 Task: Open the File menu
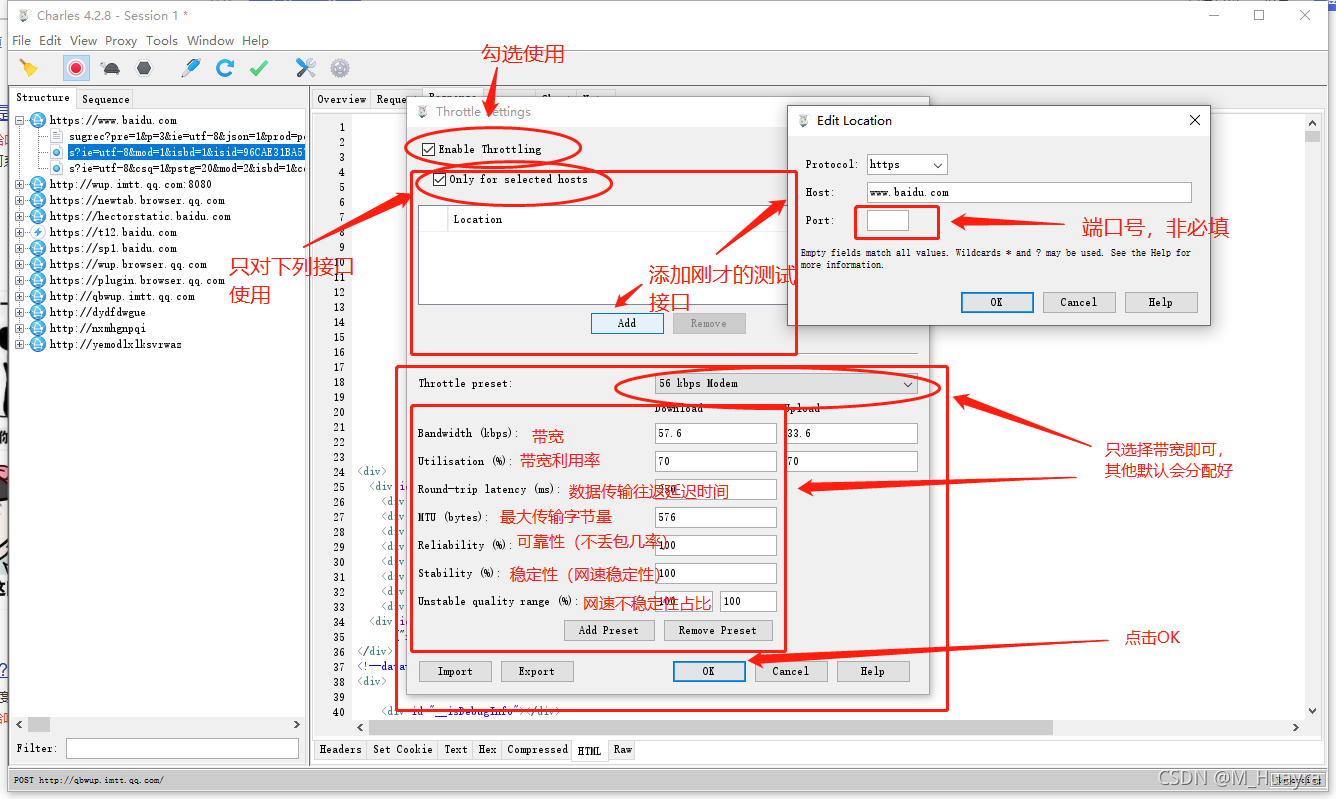click(21, 41)
